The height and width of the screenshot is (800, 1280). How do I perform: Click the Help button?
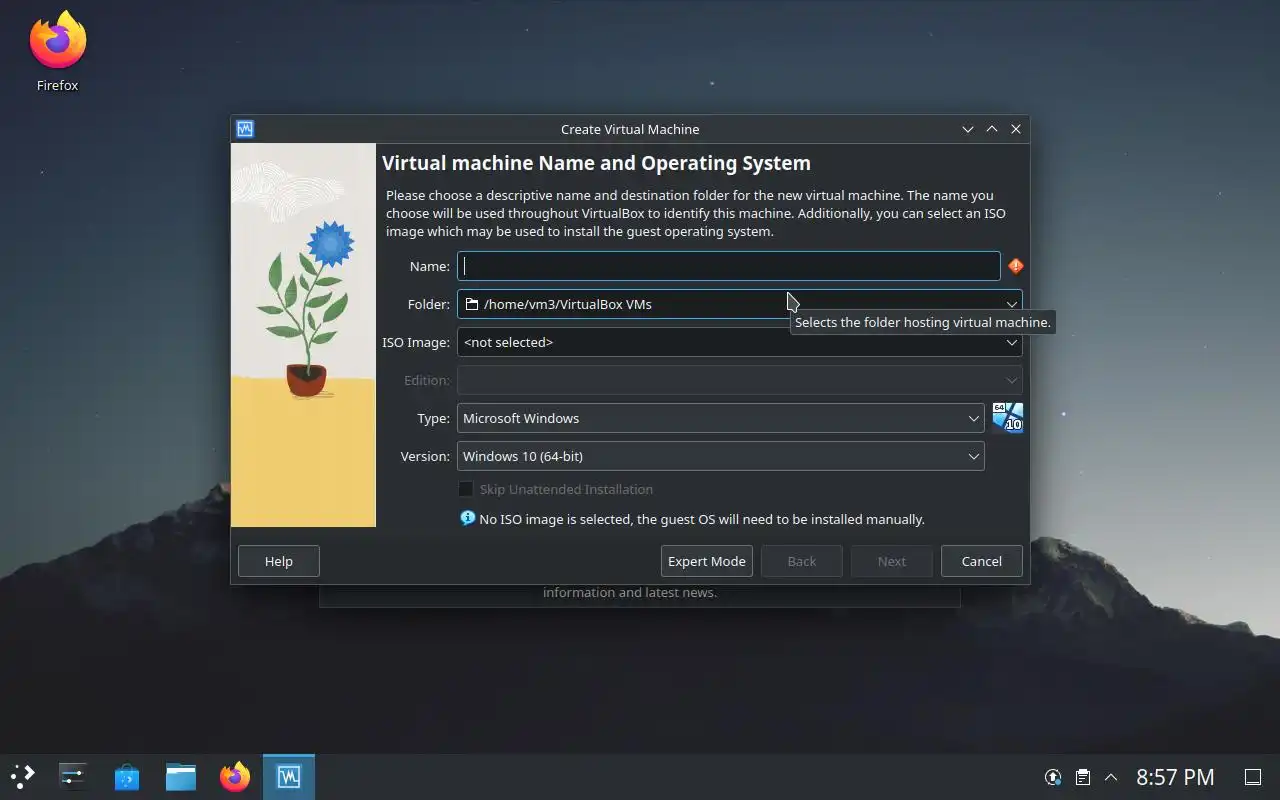[279, 561]
